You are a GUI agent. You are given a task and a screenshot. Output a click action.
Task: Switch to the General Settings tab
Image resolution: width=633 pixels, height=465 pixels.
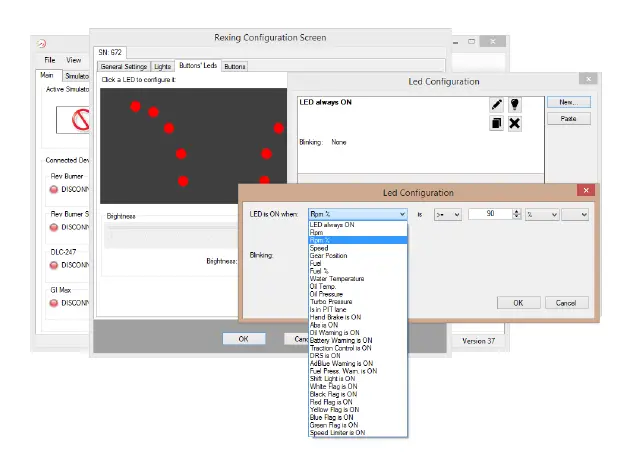tap(123, 67)
